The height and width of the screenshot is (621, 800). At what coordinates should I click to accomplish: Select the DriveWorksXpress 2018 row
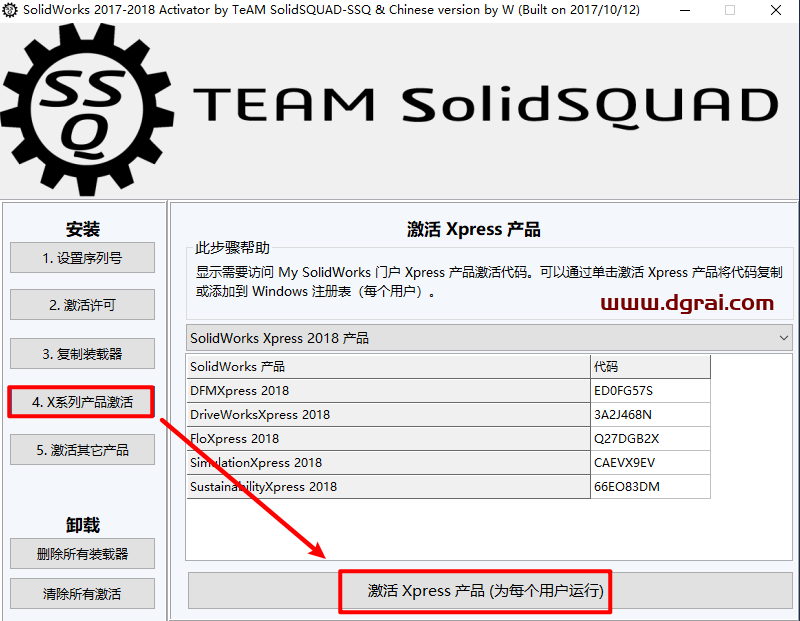448,415
